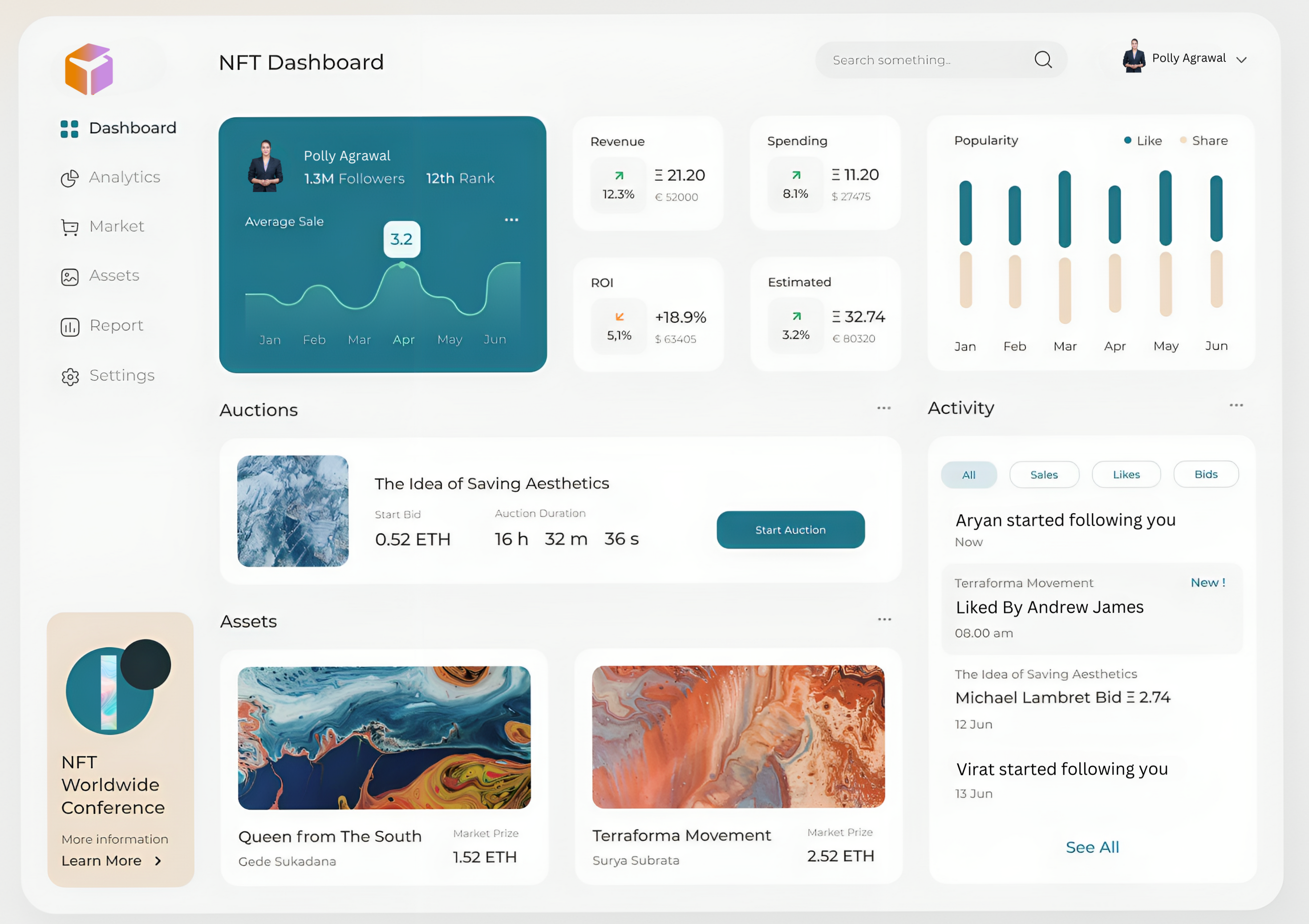Click the Assets image icon
Viewport: 1309px width, 924px height.
pos(69,277)
